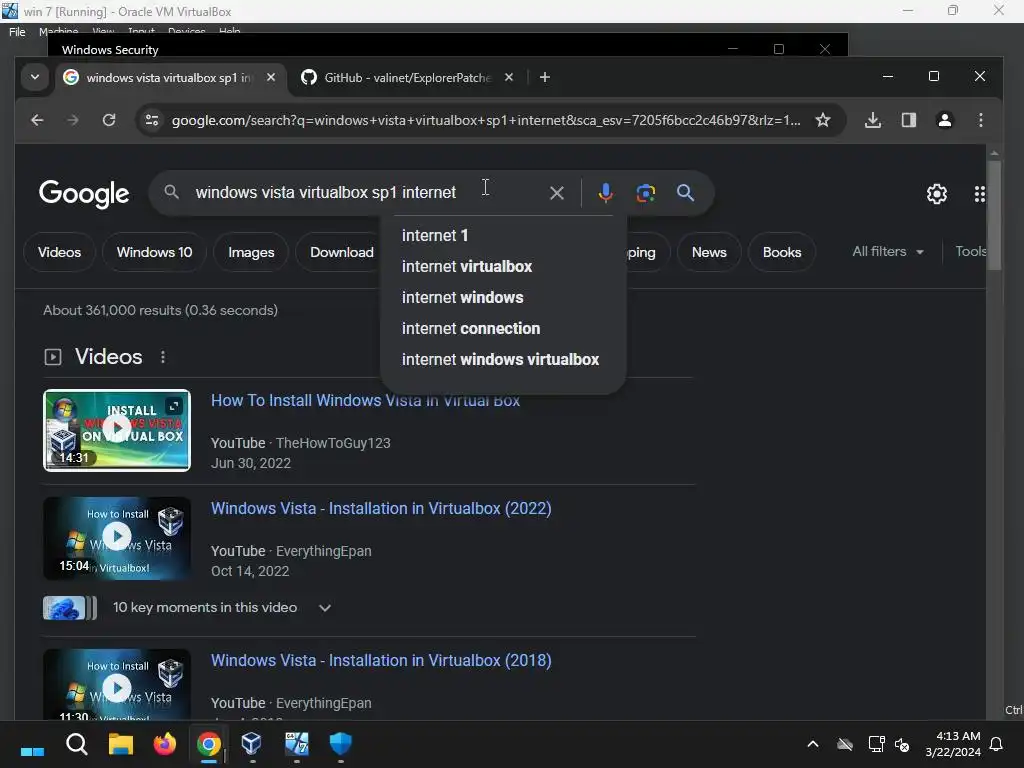Screen dimensions: 1024x768
Task: Filter results by Images chip
Action: 251,252
